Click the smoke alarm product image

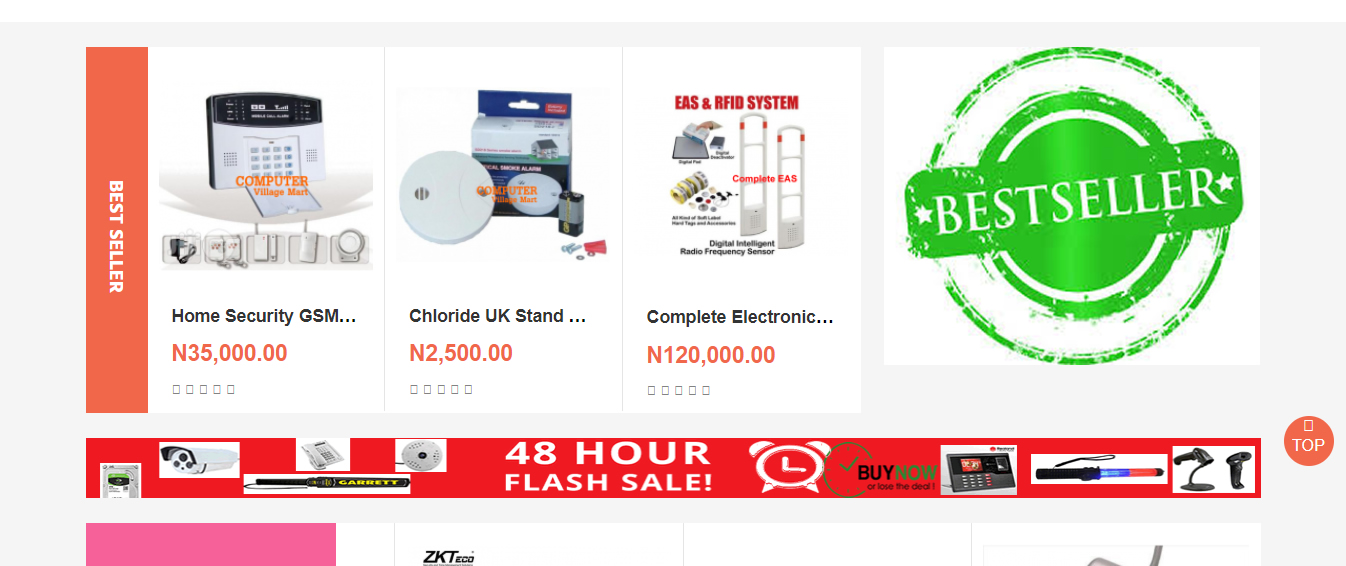point(503,176)
